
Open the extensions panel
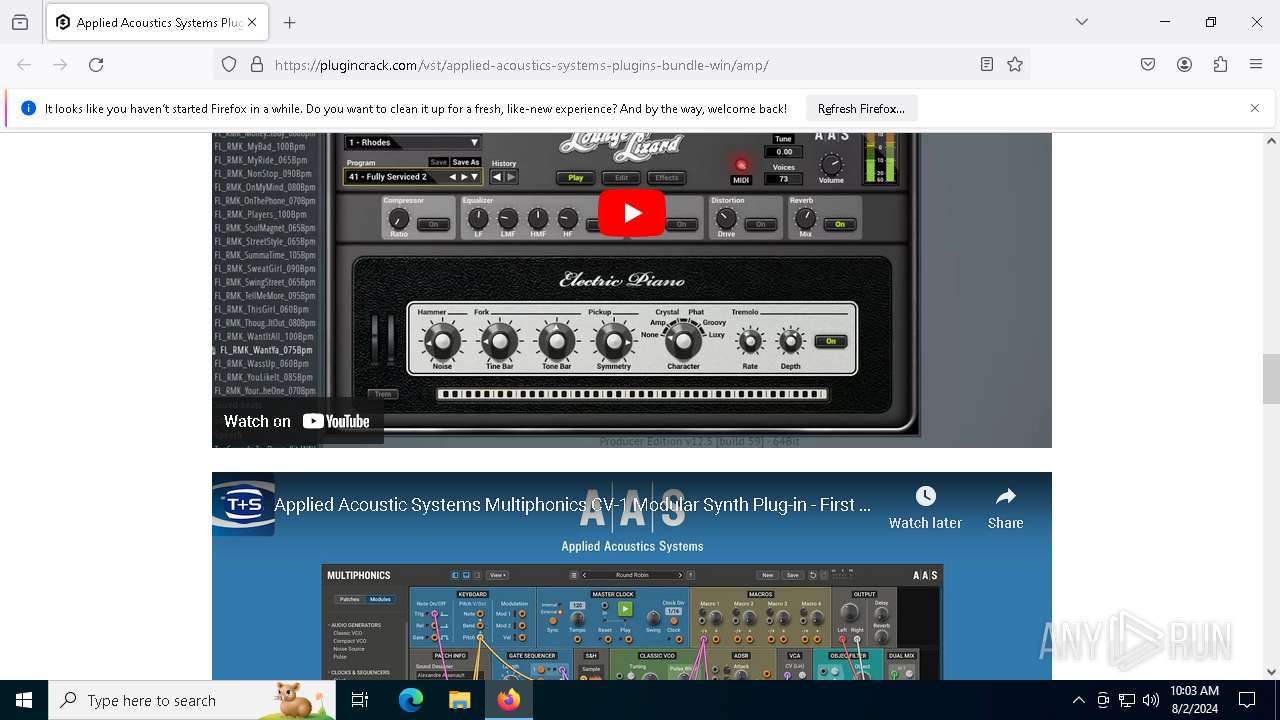1220,65
